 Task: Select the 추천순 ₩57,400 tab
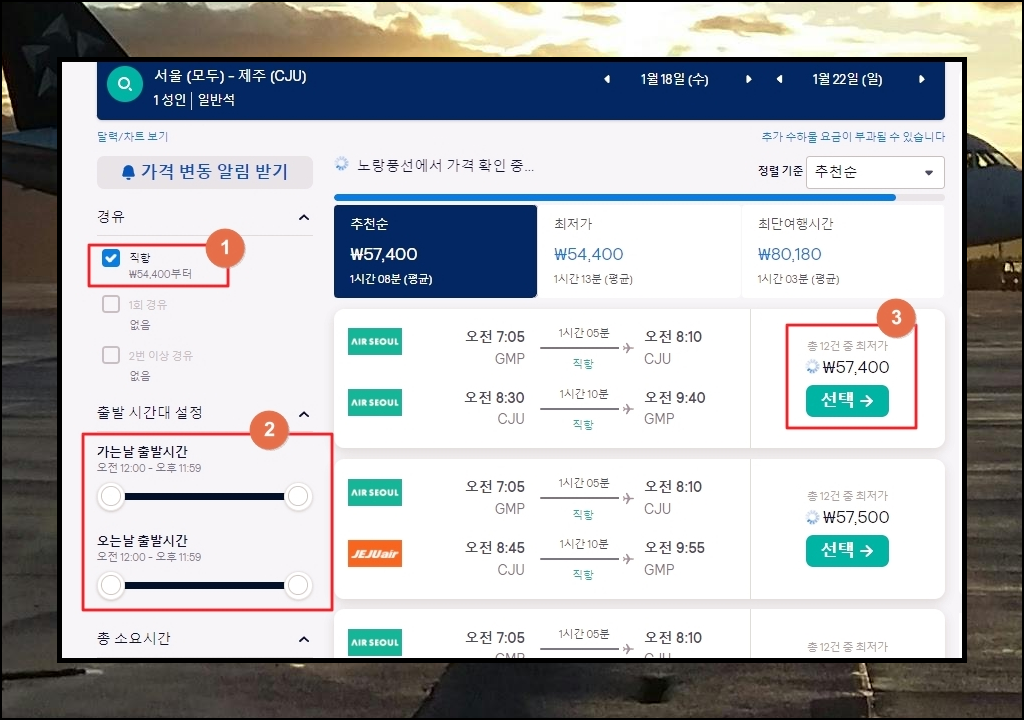[x=436, y=252]
